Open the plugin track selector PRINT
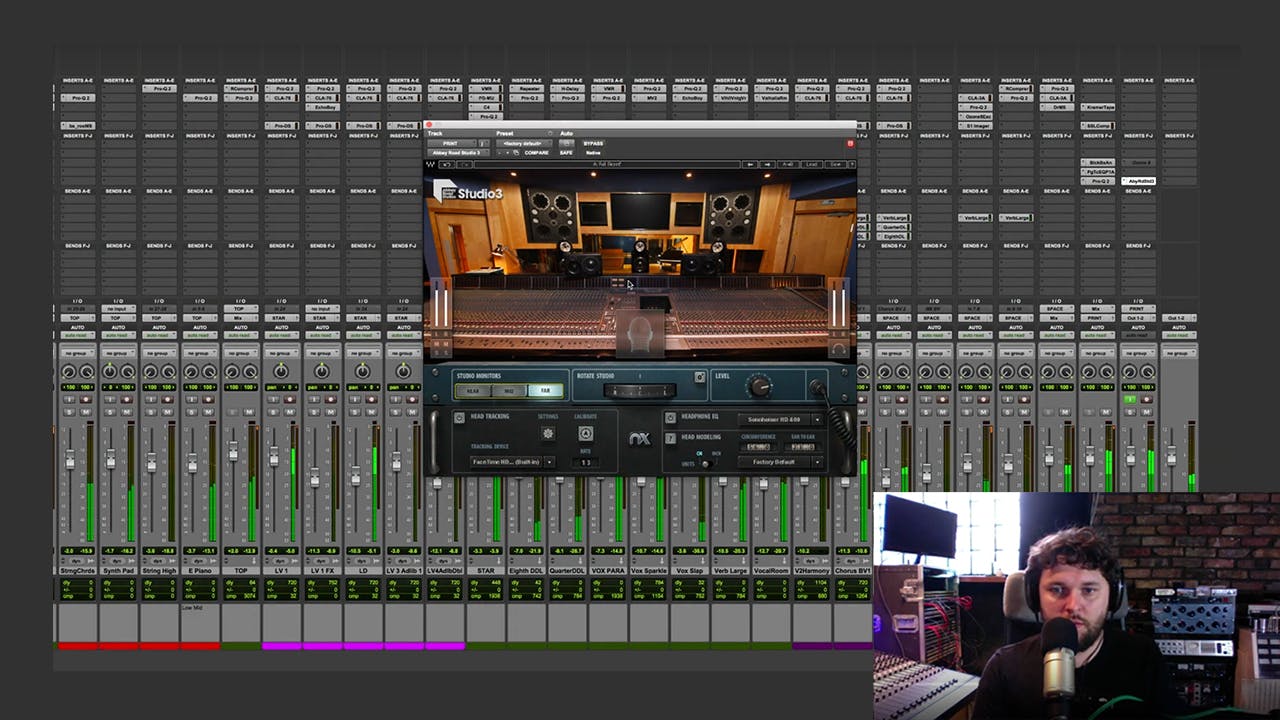Image resolution: width=1280 pixels, height=720 pixels. [x=451, y=144]
